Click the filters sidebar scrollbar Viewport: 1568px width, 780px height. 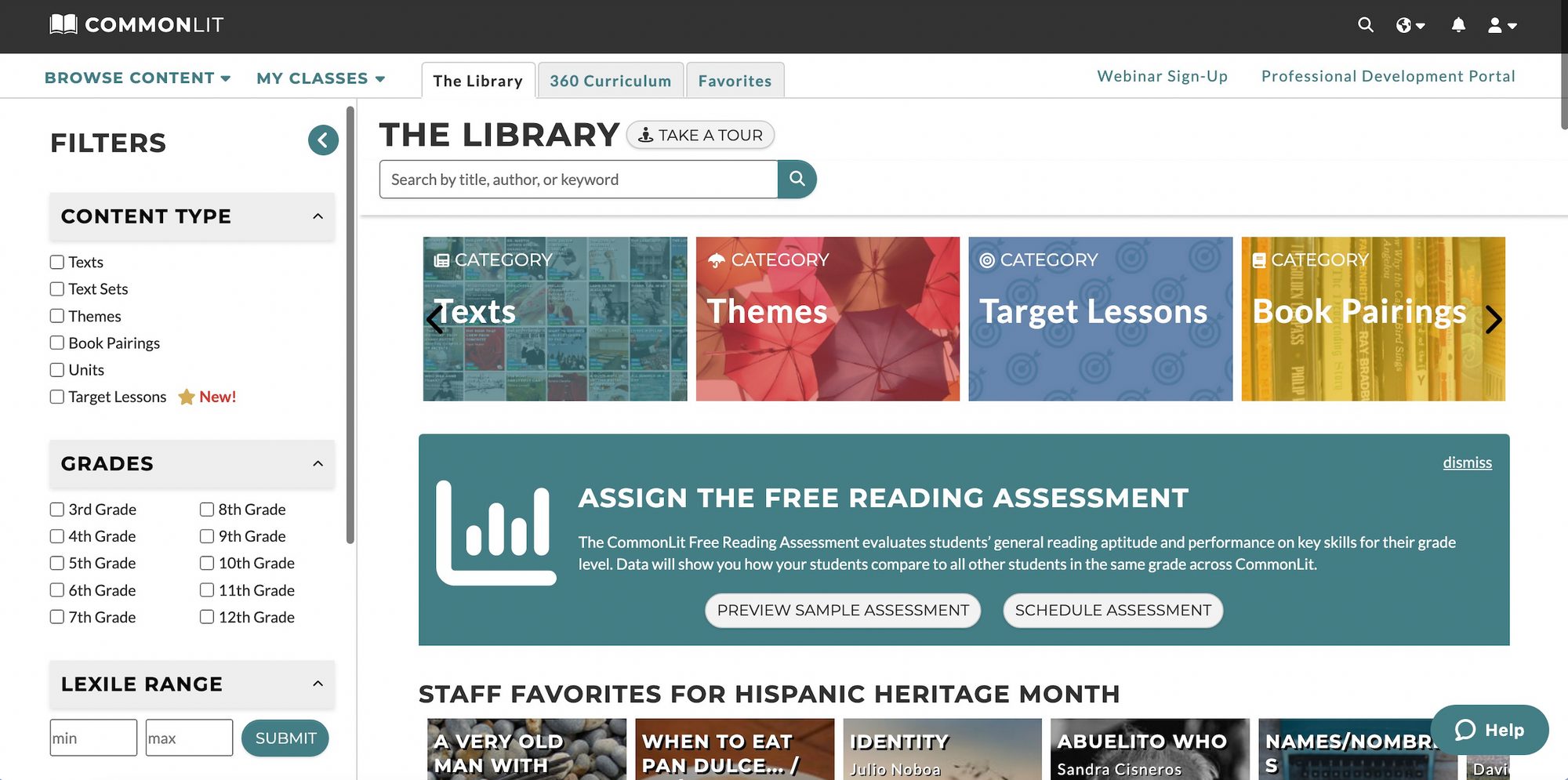(x=350, y=325)
